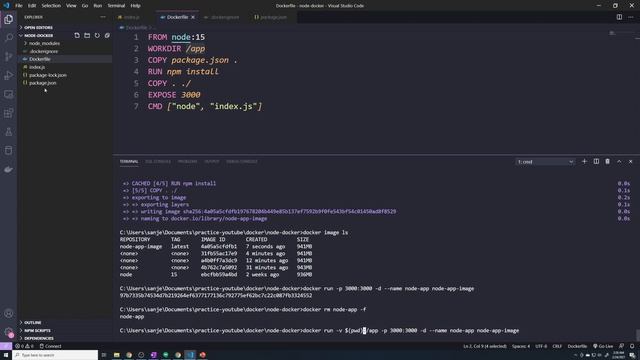Select the Debug Console panel tab

click(x=242, y=162)
